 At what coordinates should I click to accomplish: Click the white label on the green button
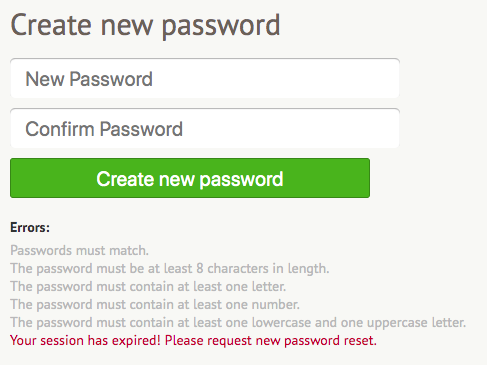190,179
